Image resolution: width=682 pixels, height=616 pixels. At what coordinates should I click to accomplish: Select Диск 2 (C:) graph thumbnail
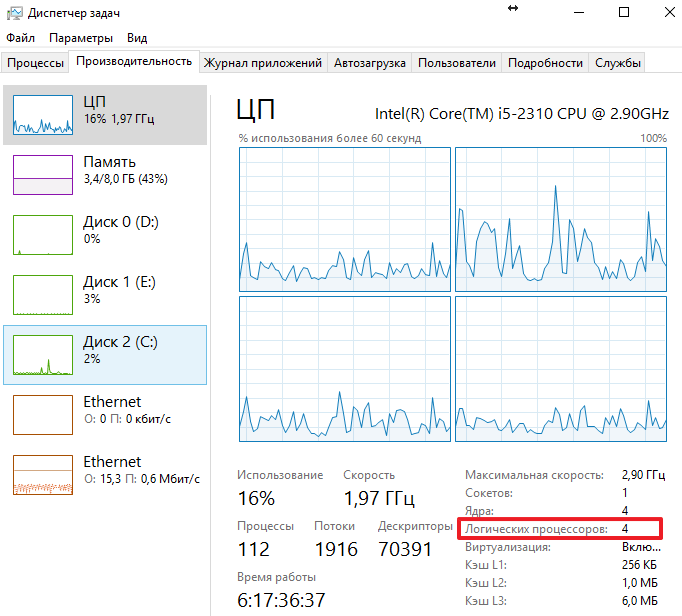pyautogui.click(x=43, y=355)
